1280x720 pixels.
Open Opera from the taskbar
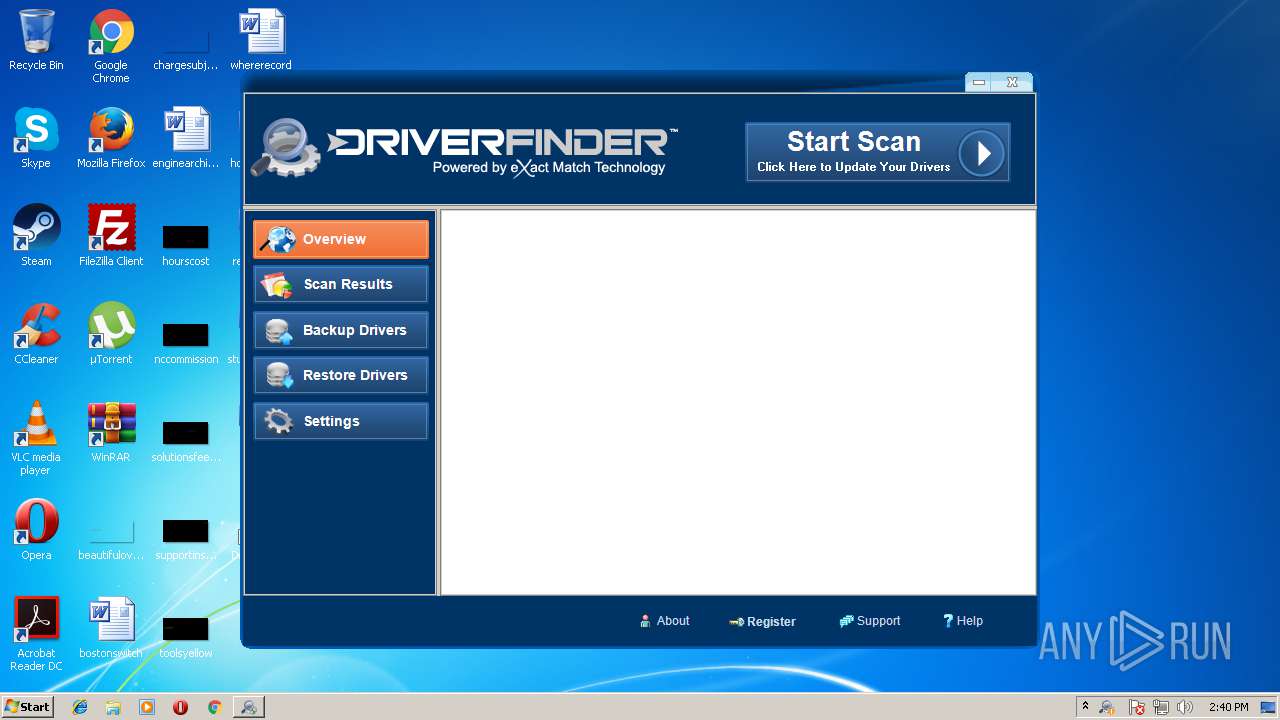[x=180, y=707]
